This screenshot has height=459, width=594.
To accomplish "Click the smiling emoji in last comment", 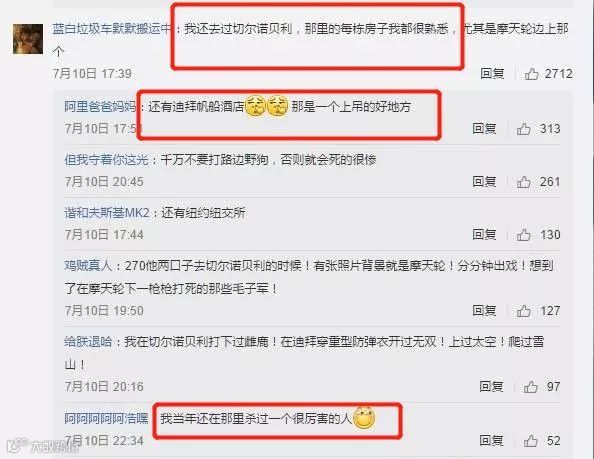I will pos(364,418).
